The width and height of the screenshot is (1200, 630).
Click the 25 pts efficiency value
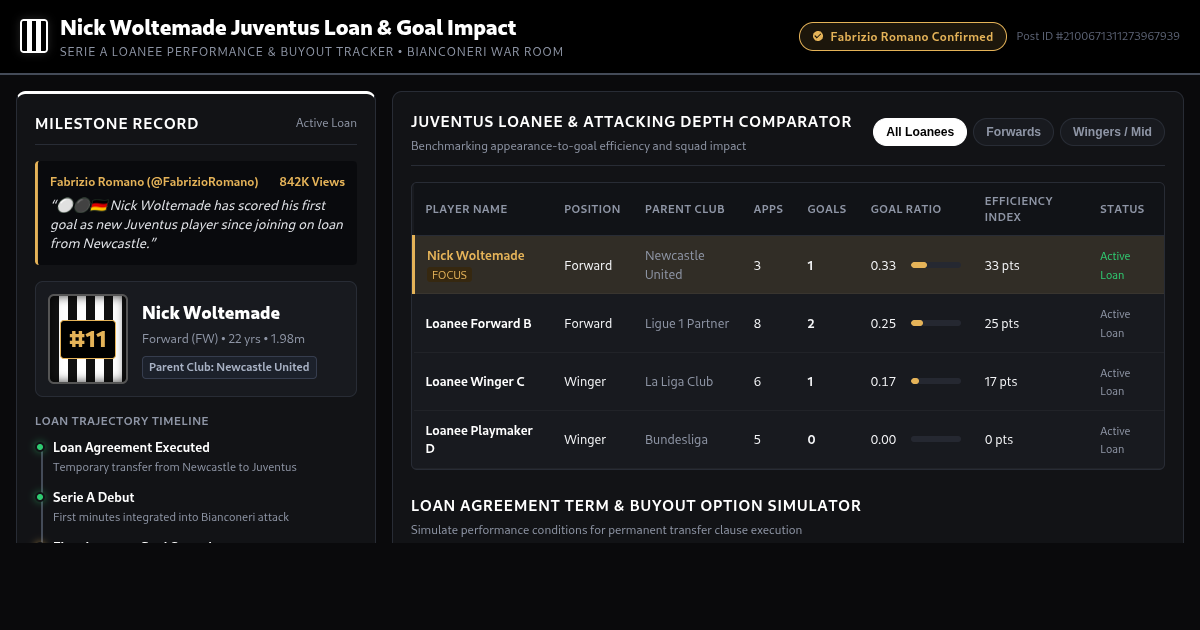coord(1002,323)
